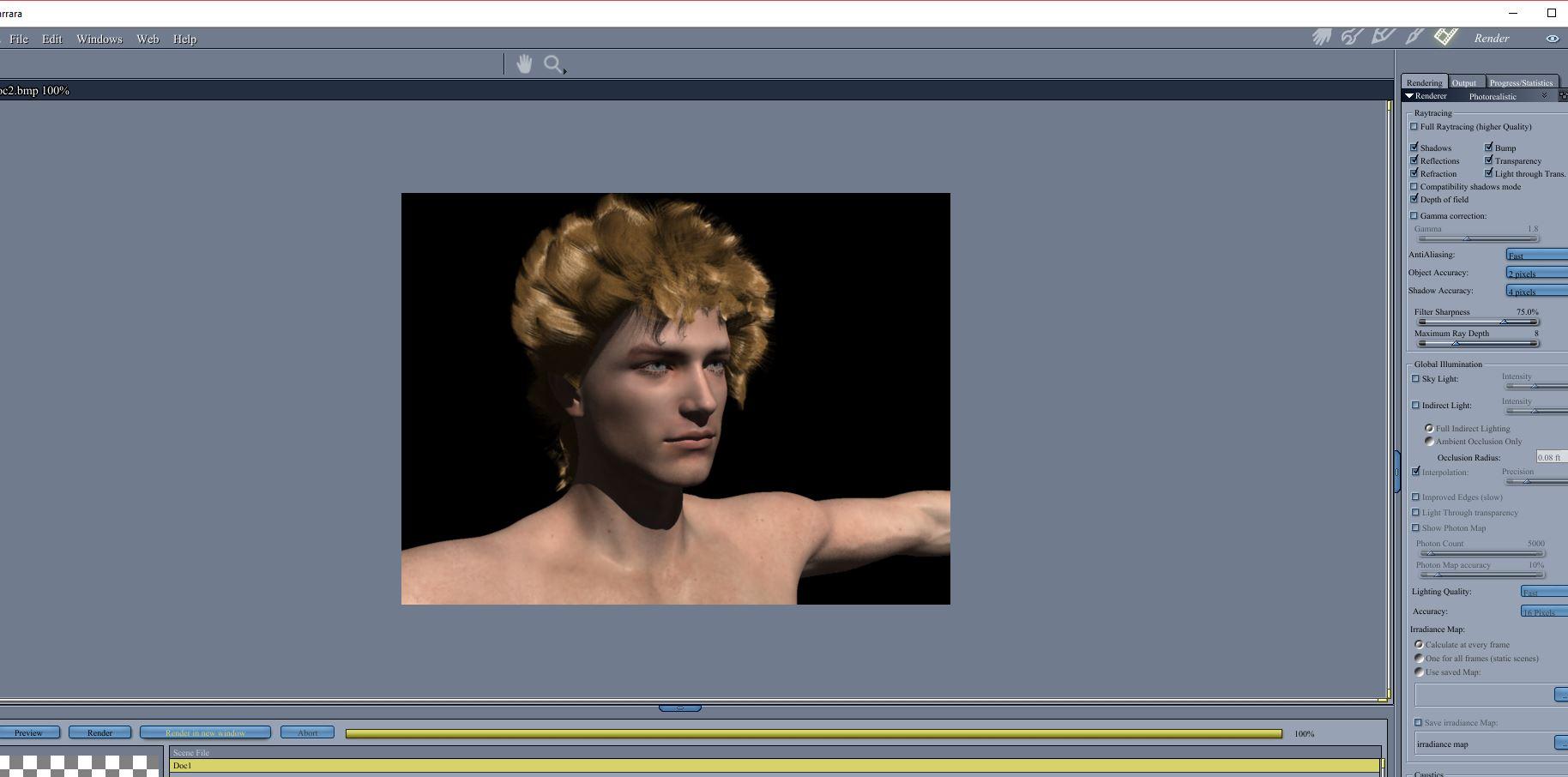Tick the Light Through transparency checkbox
The height and width of the screenshot is (777, 1568).
click(1416, 512)
